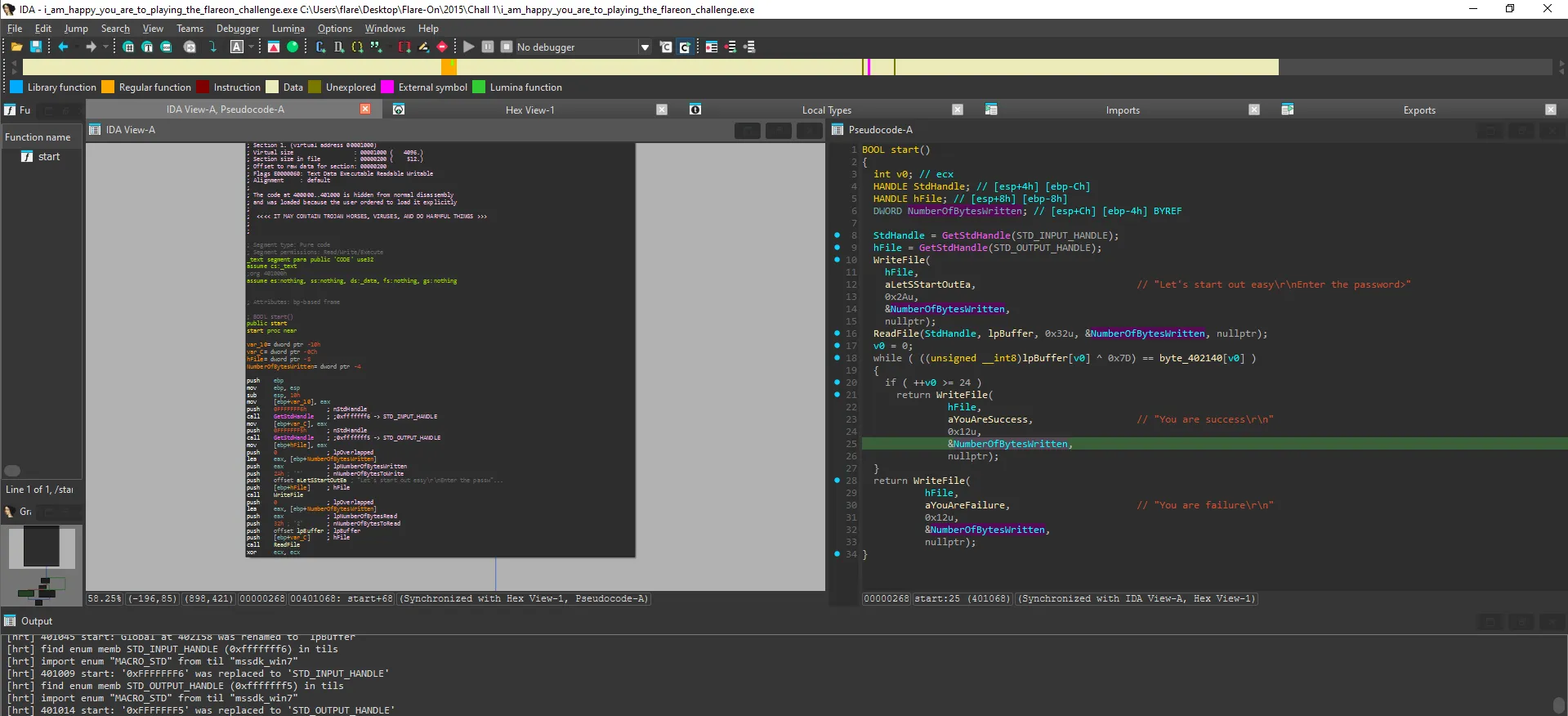Click the Open file folder icon
Viewport: 1568px width, 716px height.
tap(16, 47)
